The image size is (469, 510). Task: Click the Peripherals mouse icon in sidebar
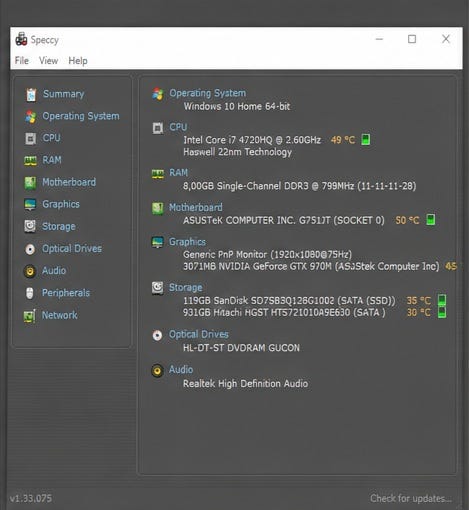[30, 293]
